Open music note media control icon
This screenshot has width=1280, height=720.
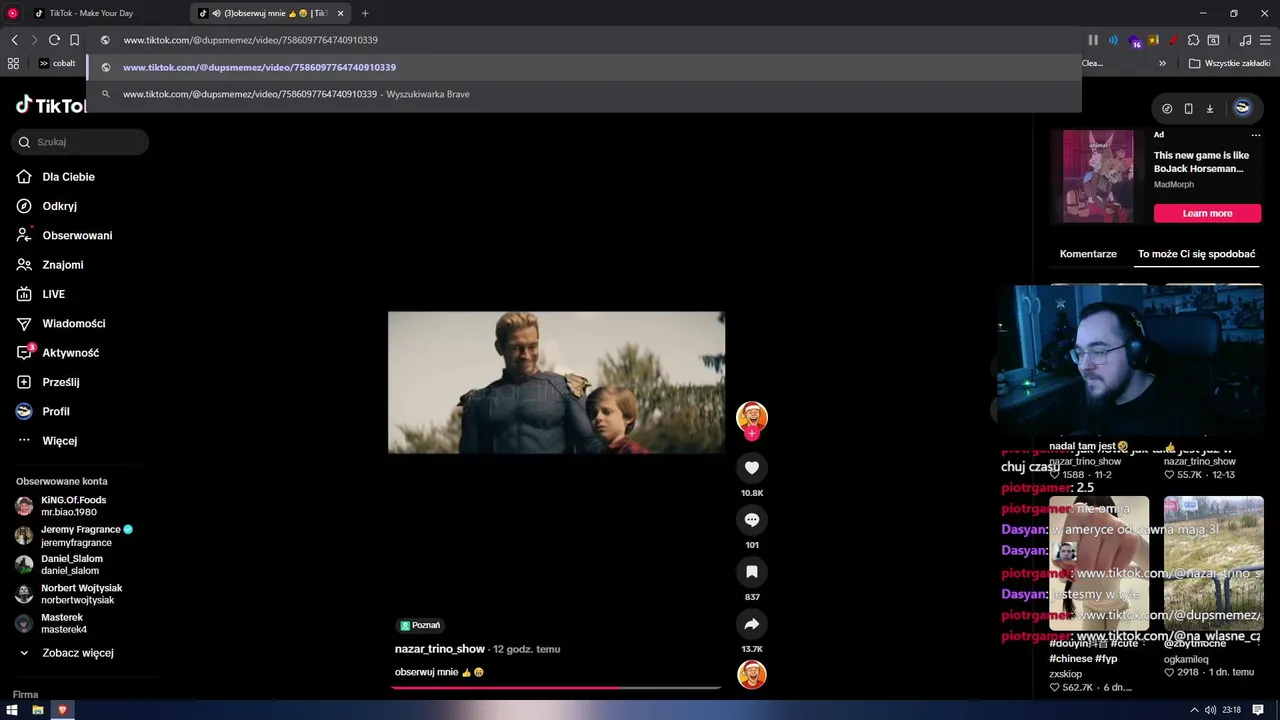(x=1245, y=40)
